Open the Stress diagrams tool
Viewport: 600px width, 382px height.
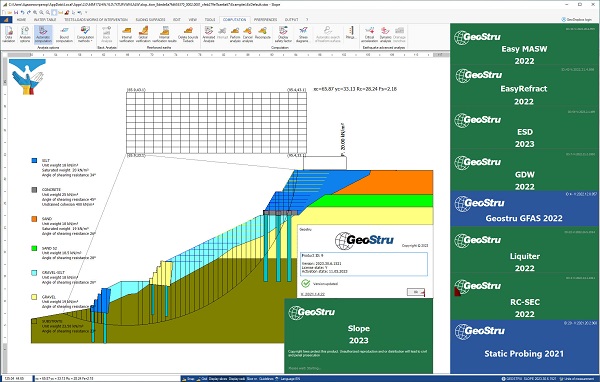pos(303,34)
